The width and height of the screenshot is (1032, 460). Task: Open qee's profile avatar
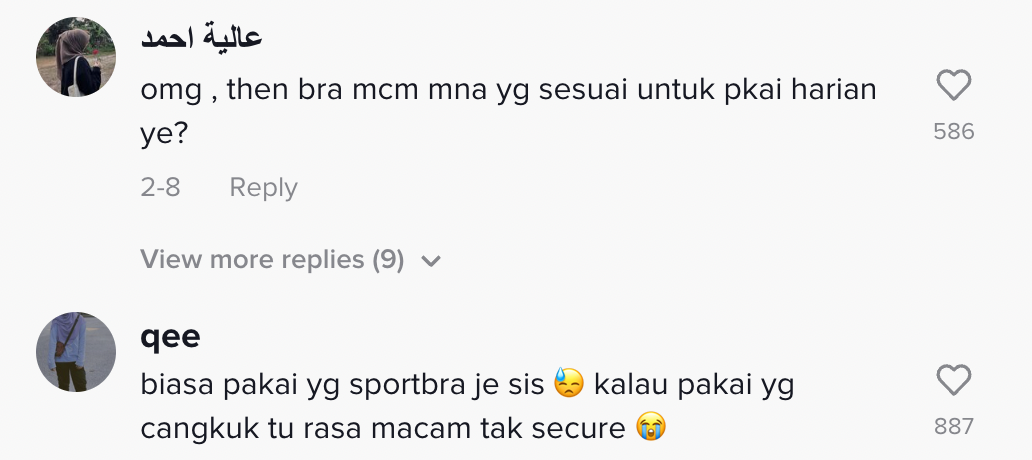[76, 351]
